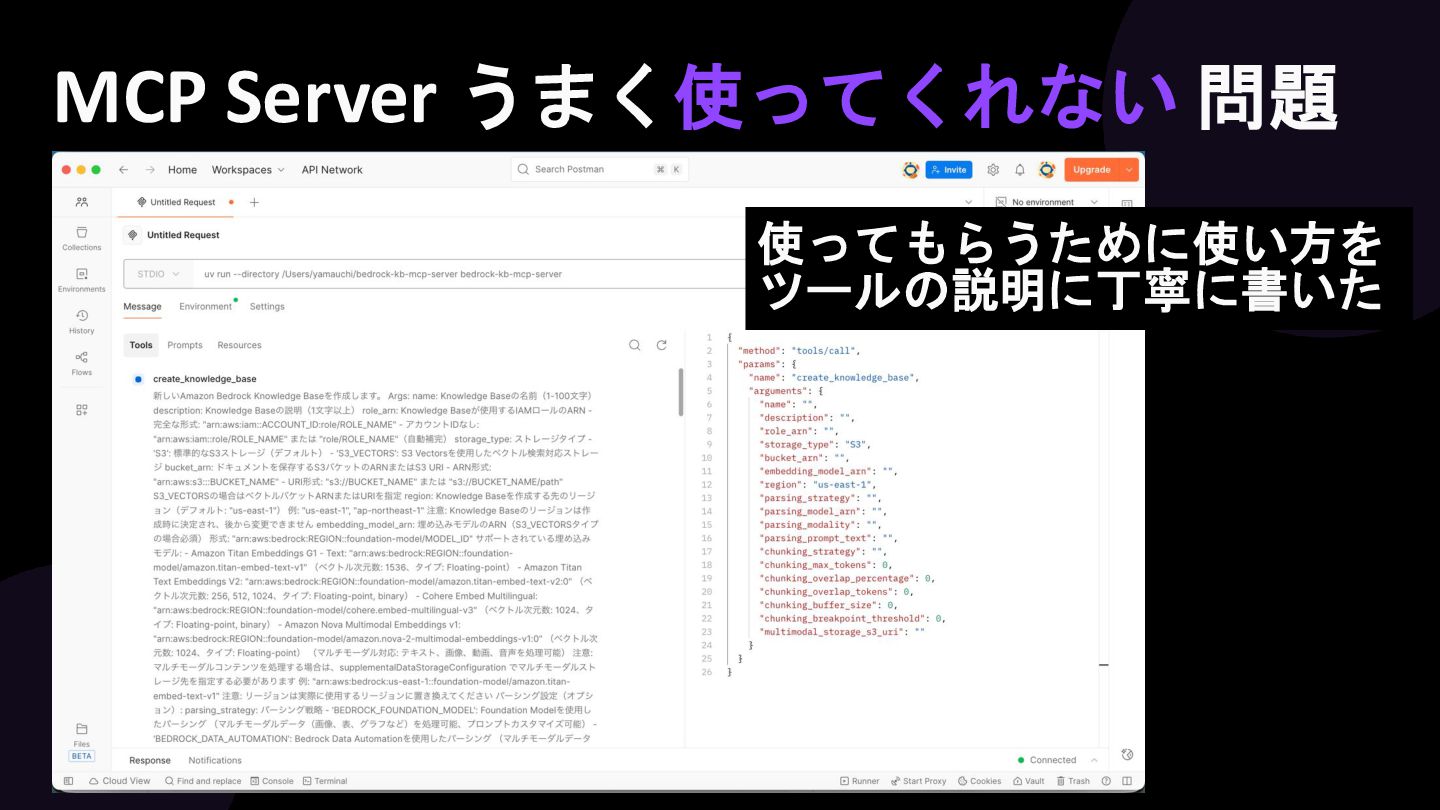1440x810 pixels.
Task: Open the configure sidebar grid icon
Action: click(82, 410)
